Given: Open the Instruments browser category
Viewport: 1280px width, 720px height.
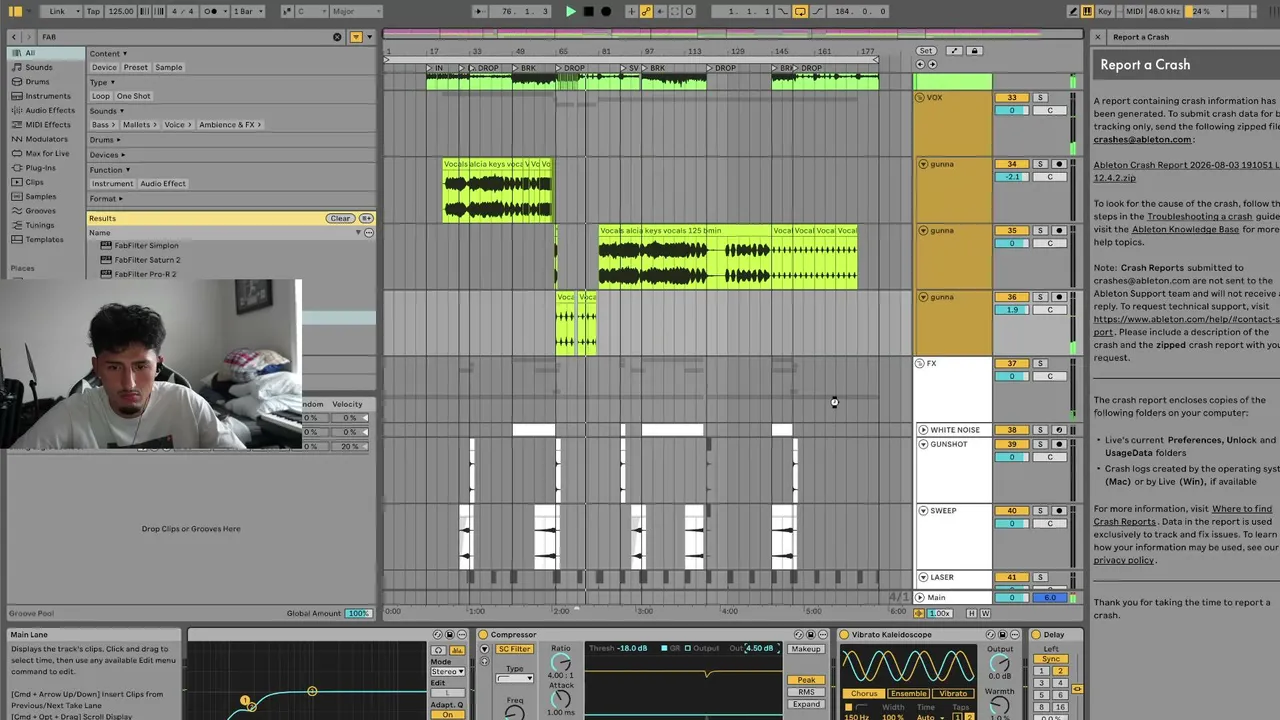Looking at the screenshot, I should [x=48, y=96].
